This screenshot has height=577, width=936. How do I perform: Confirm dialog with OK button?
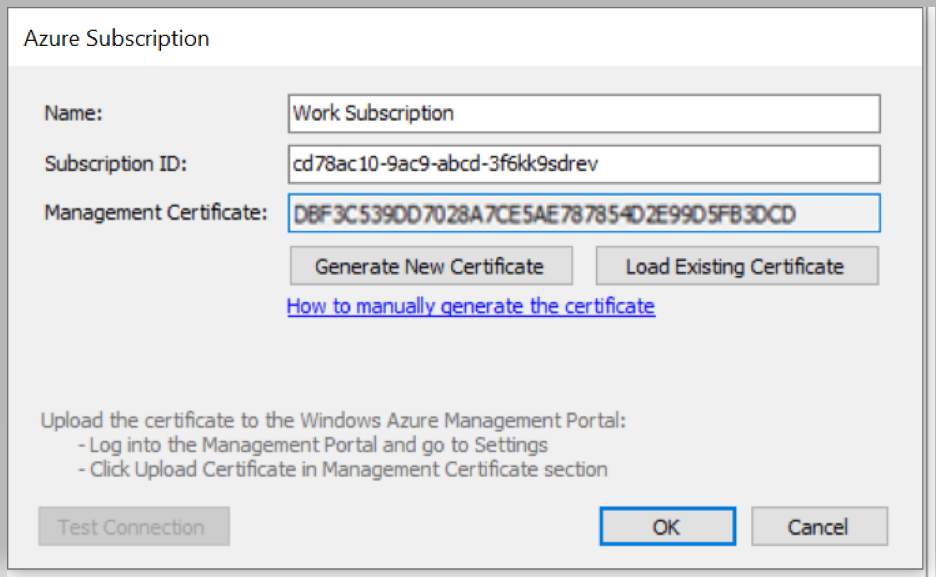[667, 526]
